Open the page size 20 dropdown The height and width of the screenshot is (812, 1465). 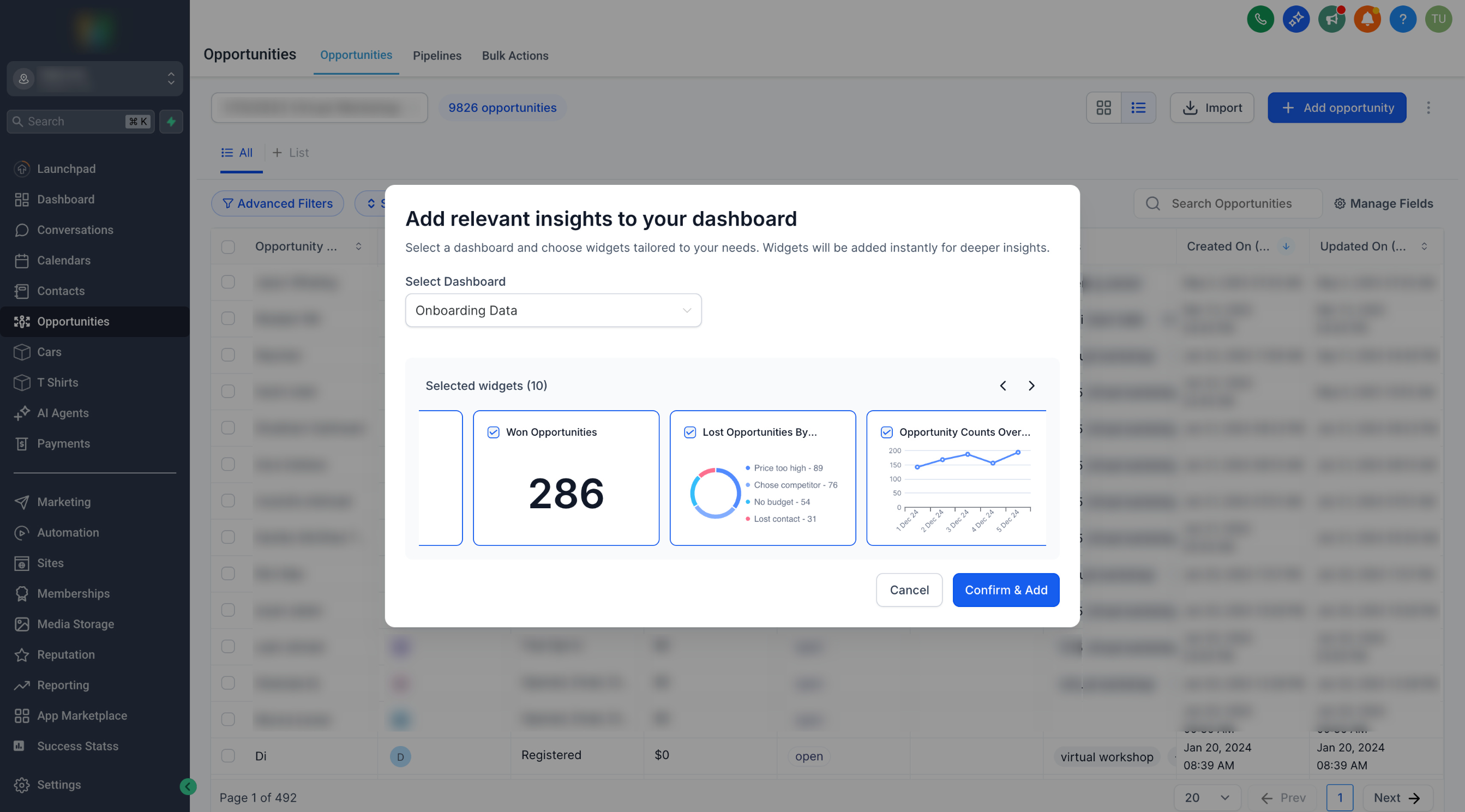click(1207, 797)
